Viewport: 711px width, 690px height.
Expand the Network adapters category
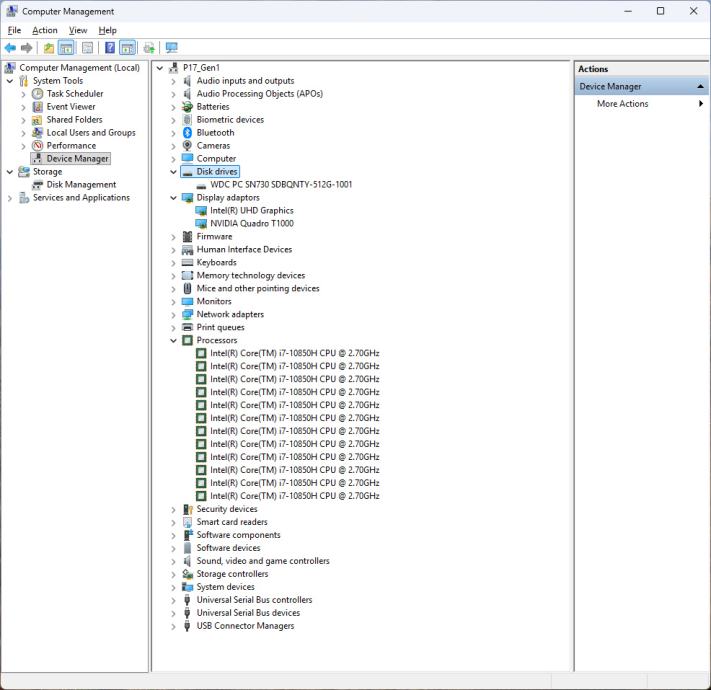(173, 314)
